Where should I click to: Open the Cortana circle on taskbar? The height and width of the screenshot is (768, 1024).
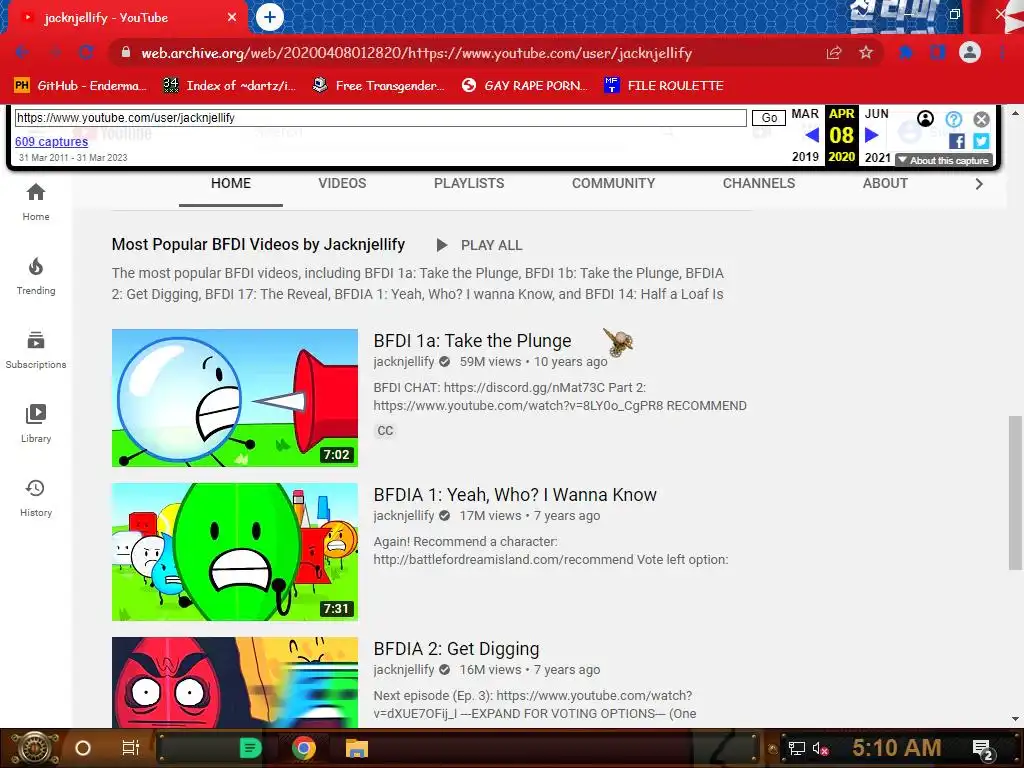click(83, 748)
